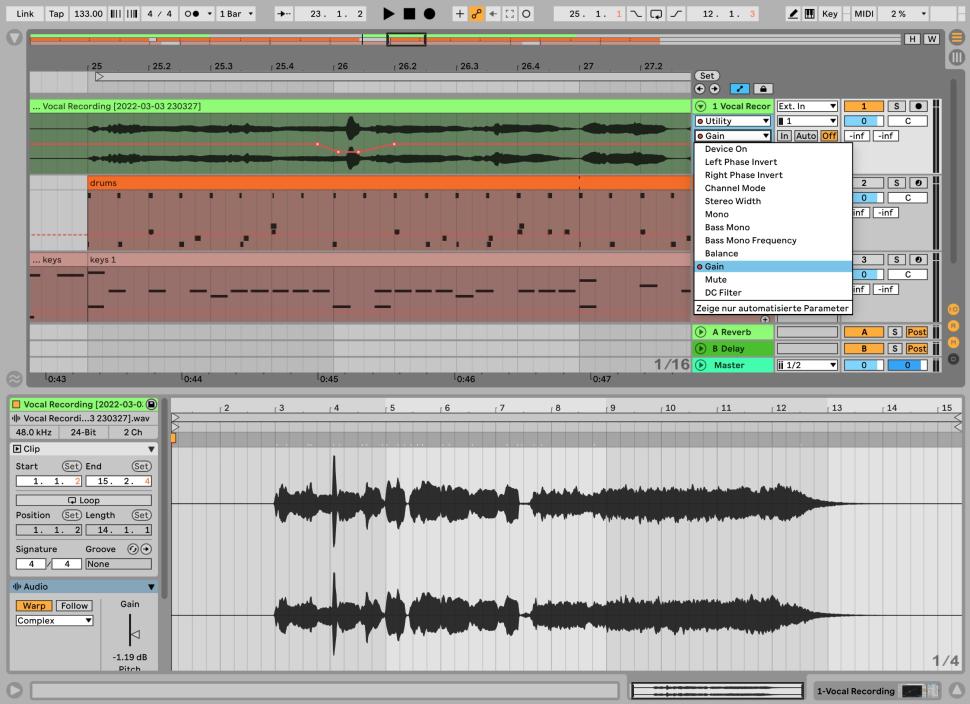Choose DC Filter in the parameter list
The image size is (970, 704).
[x=723, y=293]
